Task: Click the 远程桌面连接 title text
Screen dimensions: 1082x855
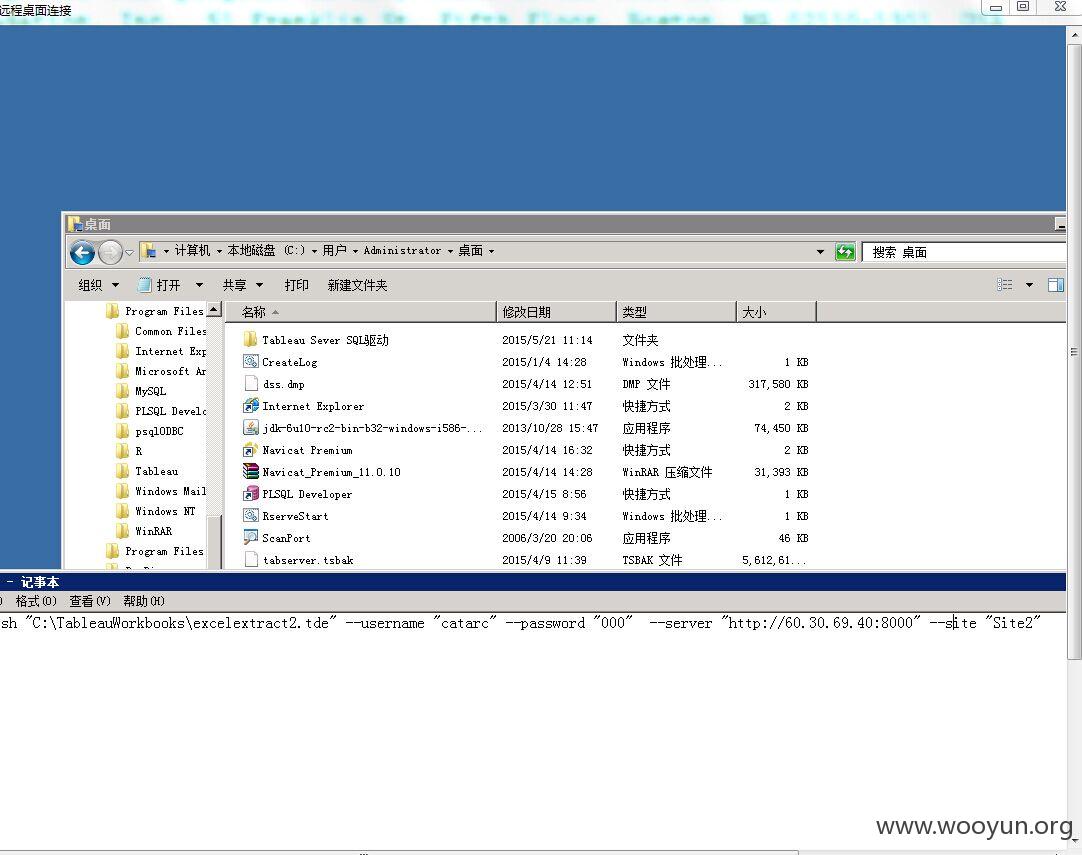Action: pos(36,10)
